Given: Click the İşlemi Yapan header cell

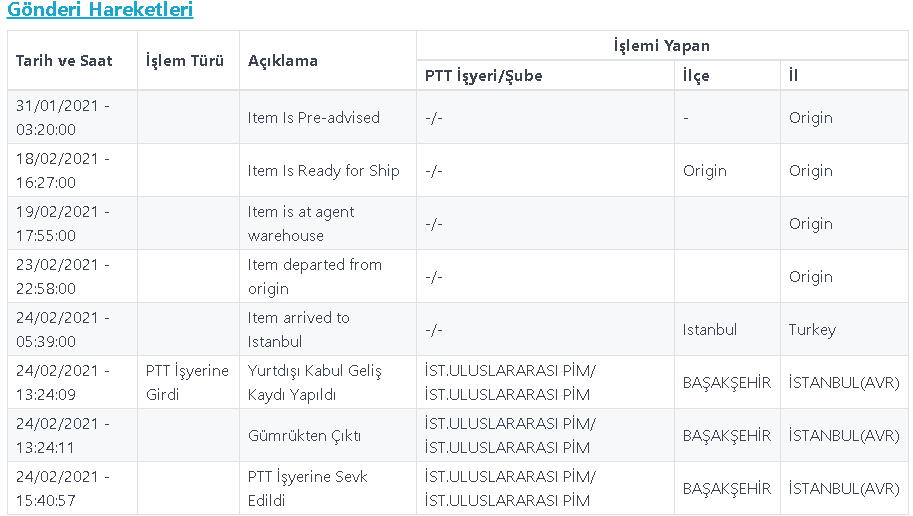Looking at the screenshot, I should [662, 45].
